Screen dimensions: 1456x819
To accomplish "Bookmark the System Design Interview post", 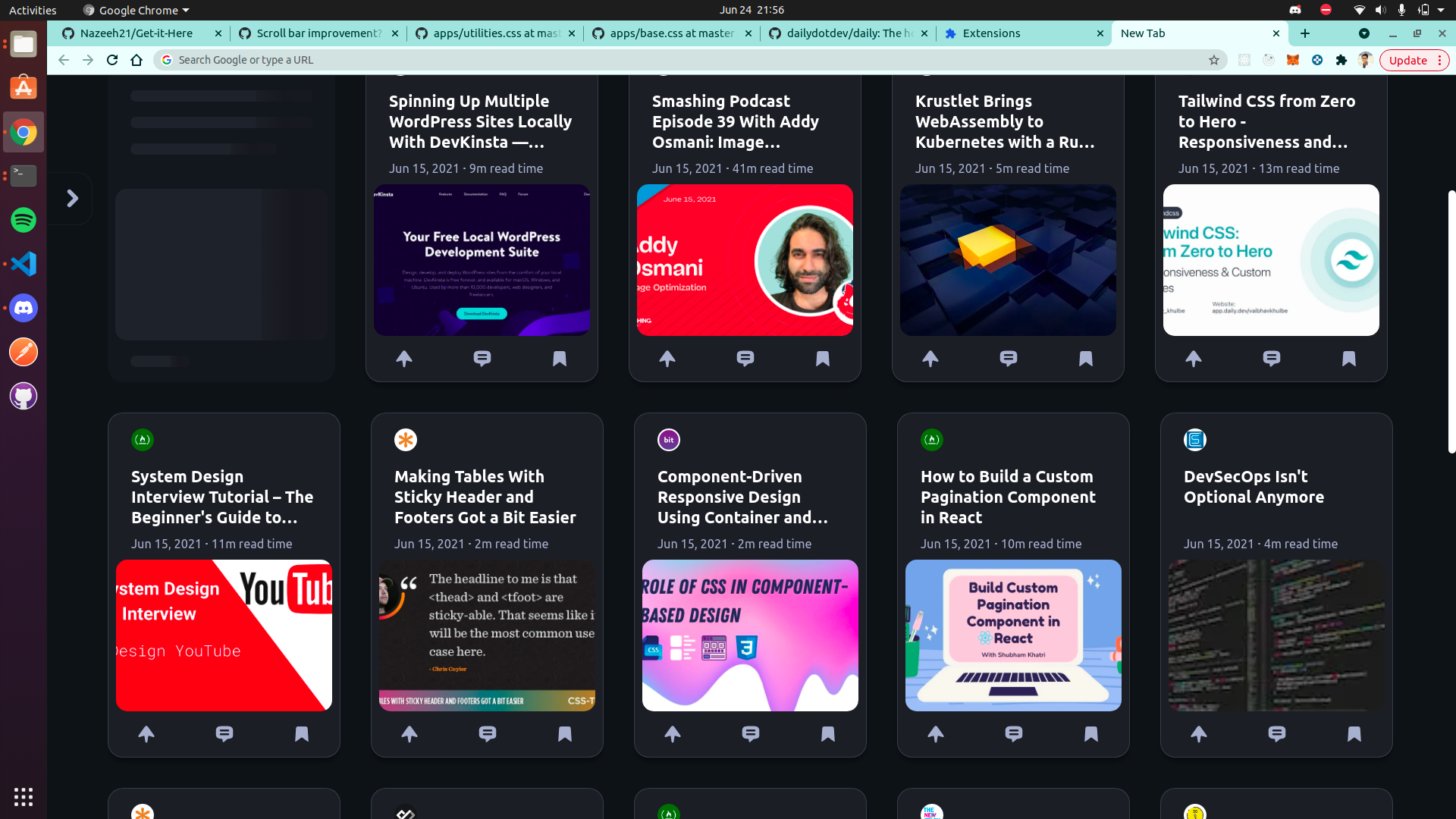I will (x=301, y=734).
